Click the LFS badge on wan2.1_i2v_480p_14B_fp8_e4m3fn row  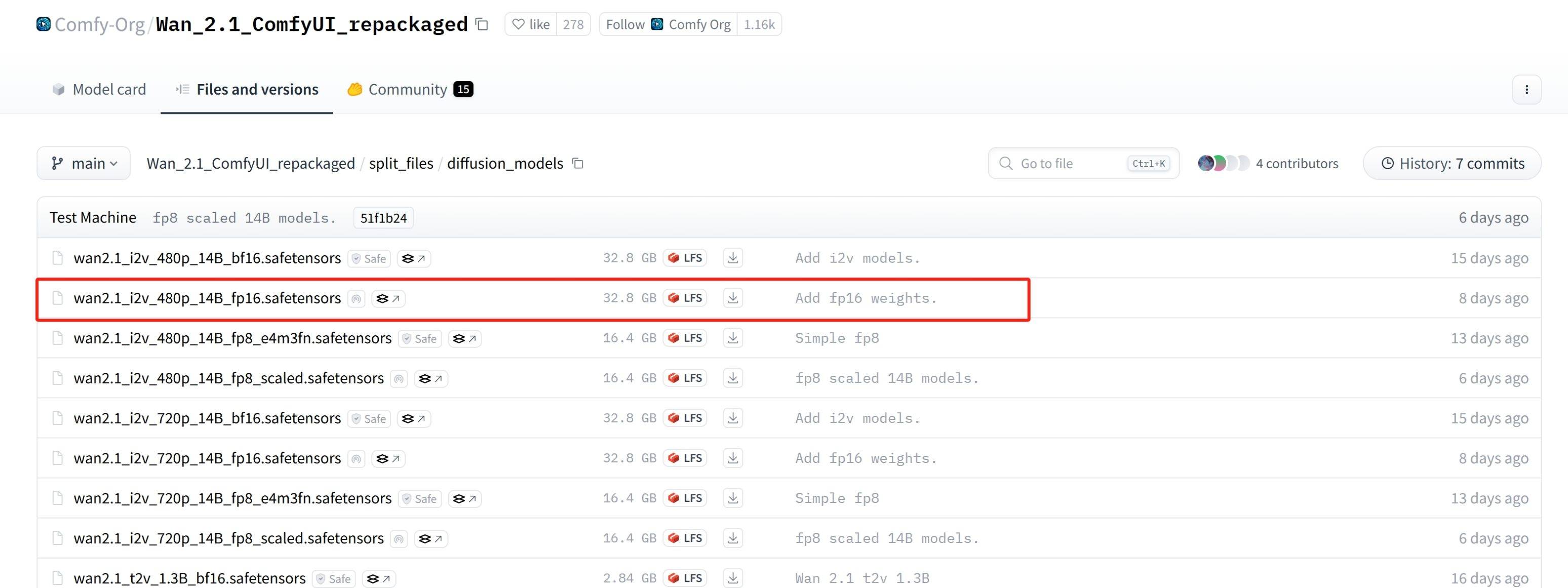tap(685, 338)
